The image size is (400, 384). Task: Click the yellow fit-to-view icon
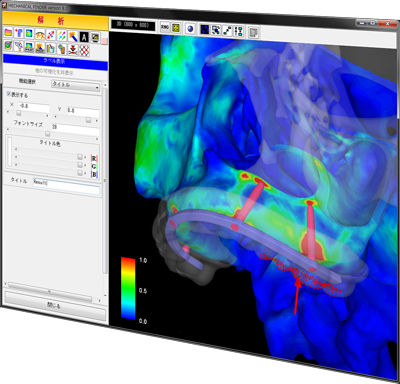click(x=176, y=28)
